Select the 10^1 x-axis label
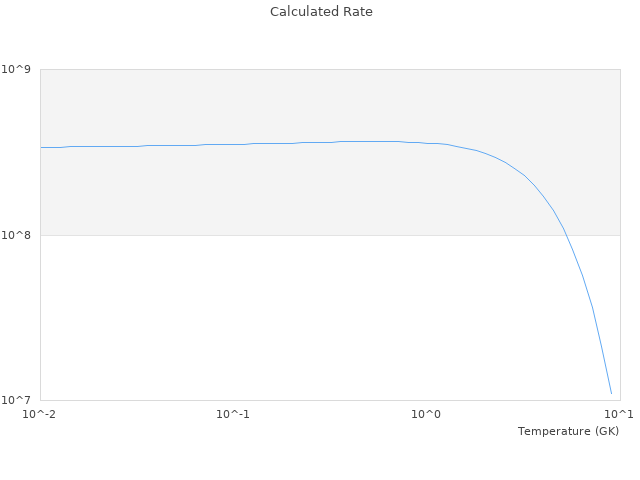Viewport: 640px width, 480px height. coord(619,414)
